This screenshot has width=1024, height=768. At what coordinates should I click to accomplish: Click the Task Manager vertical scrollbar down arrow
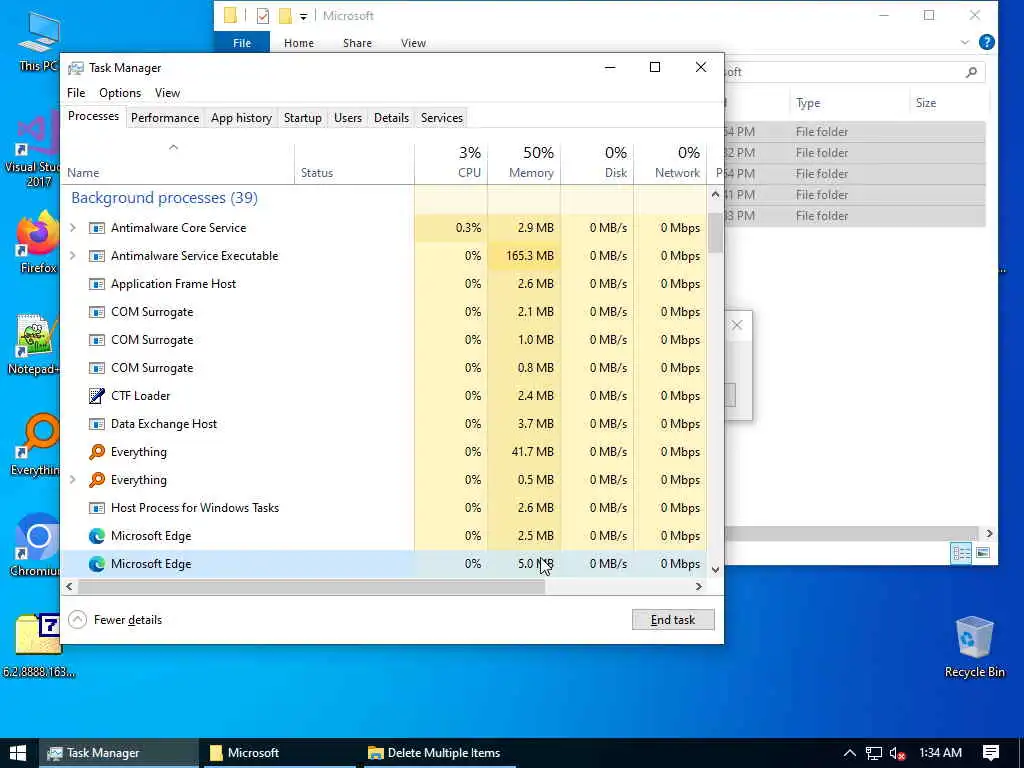(x=715, y=570)
